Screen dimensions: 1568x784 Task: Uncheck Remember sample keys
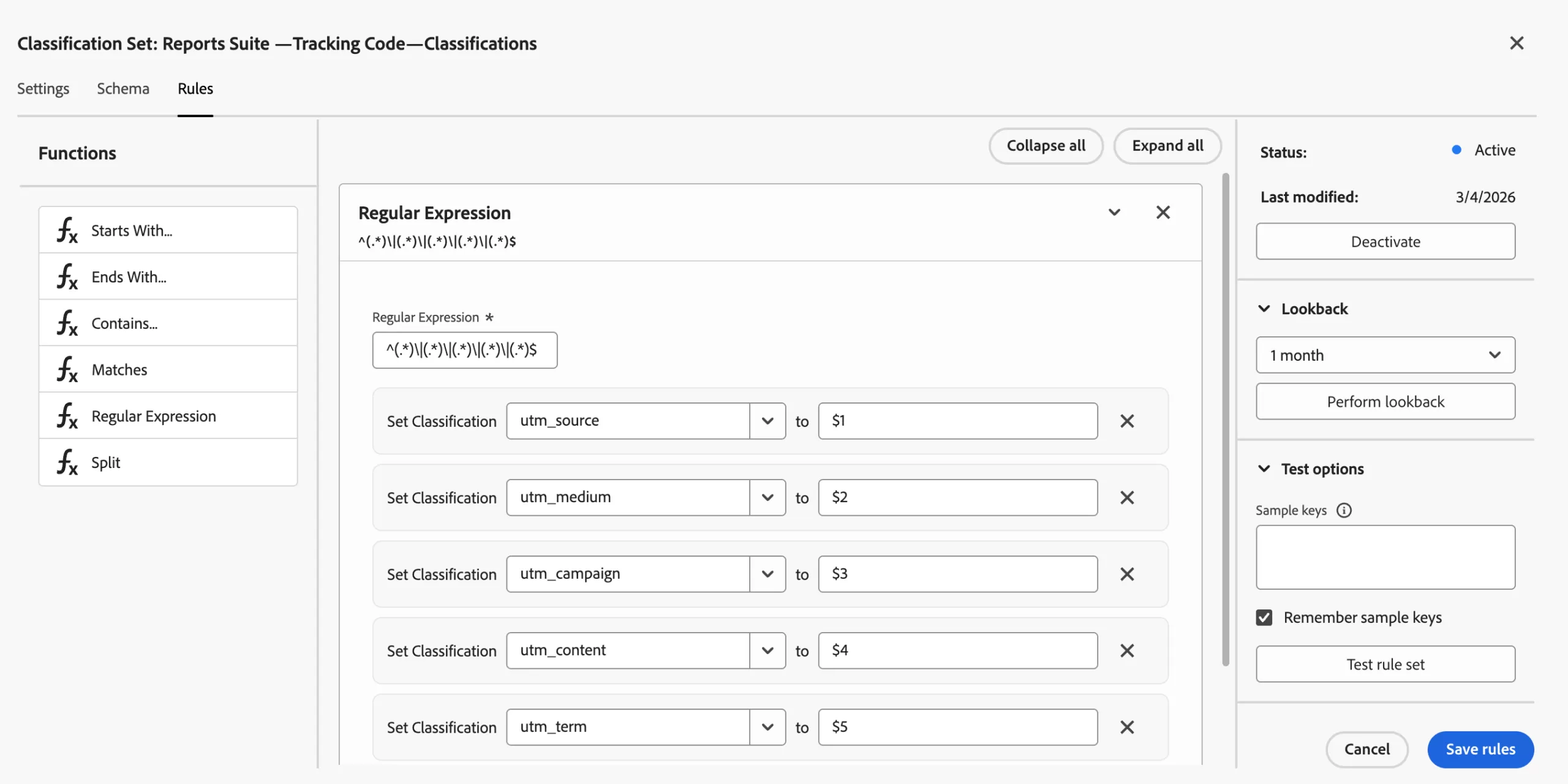coord(1264,617)
